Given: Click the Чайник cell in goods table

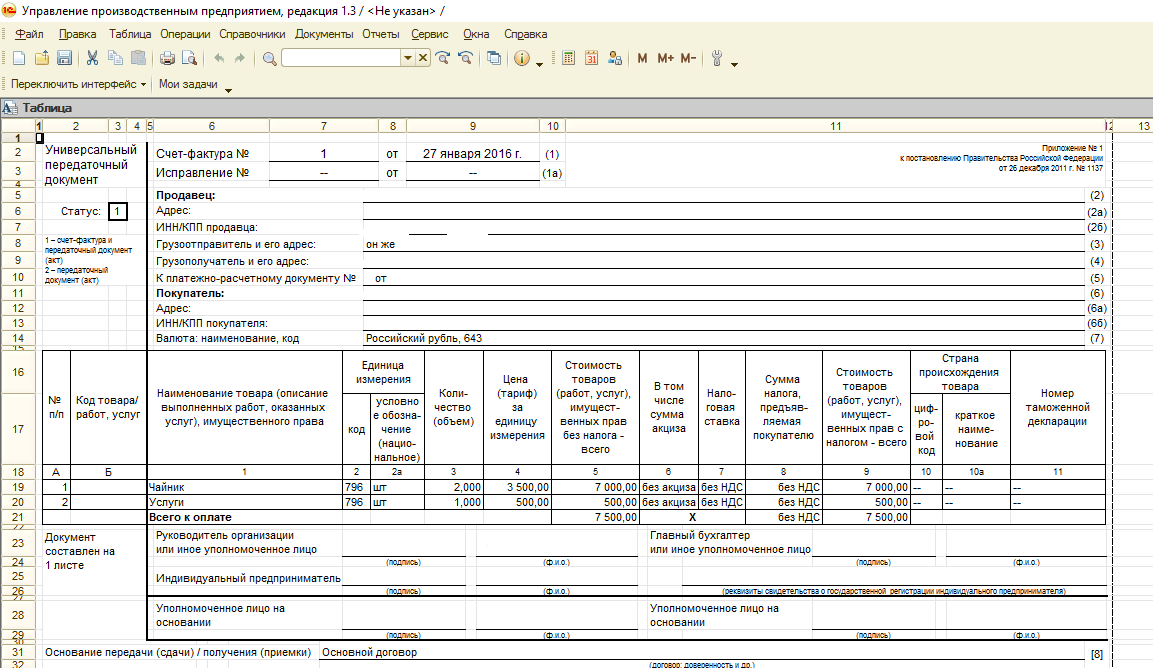Looking at the screenshot, I should click(x=245, y=487).
